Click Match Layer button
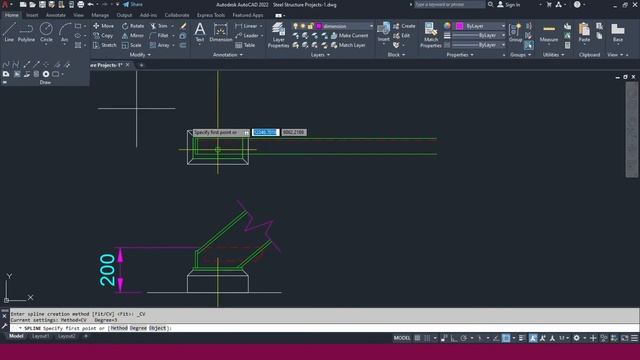Image resolution: width=640 pixels, height=360 pixels. point(348,45)
